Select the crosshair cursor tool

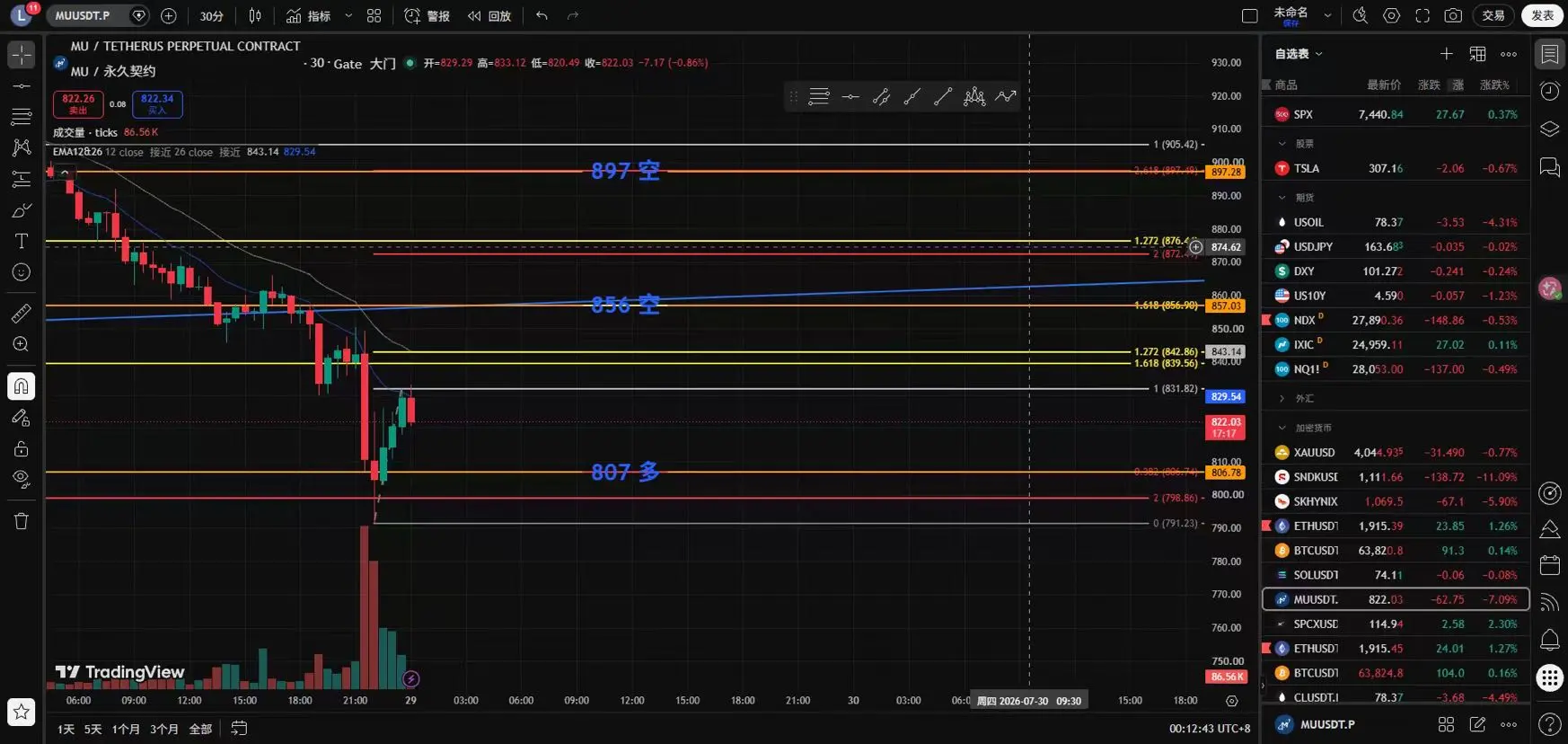tap(22, 55)
